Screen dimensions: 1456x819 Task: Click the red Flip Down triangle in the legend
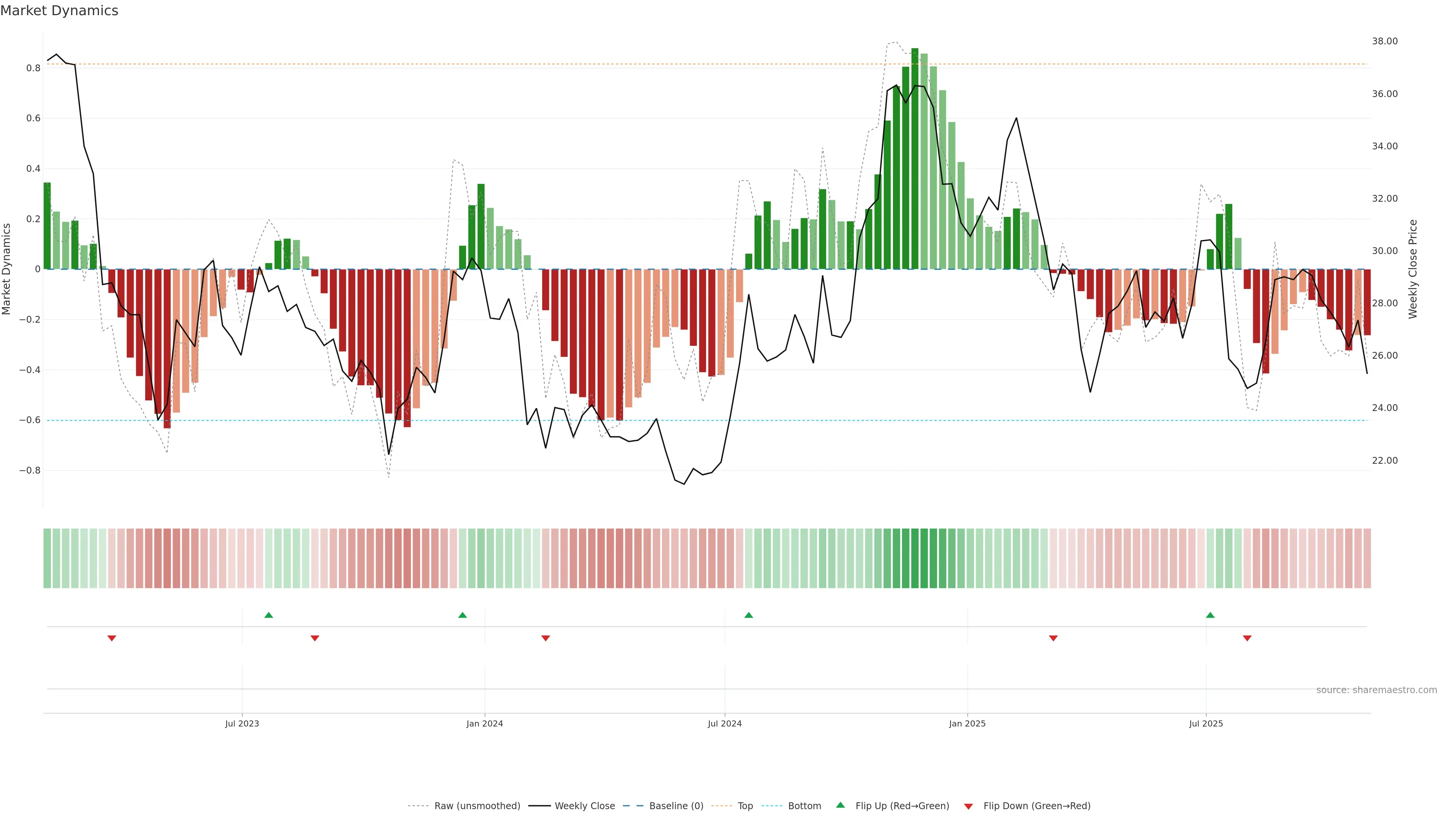coord(968,806)
